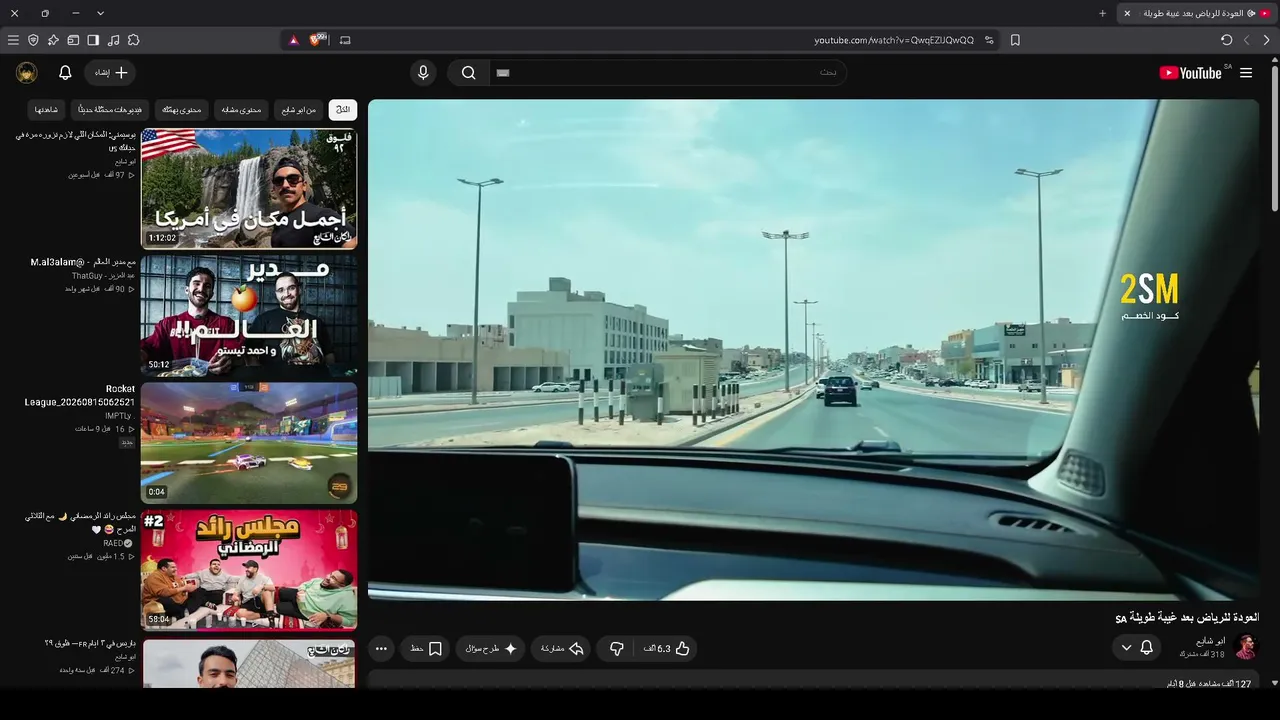This screenshot has height=720, width=1280.
Task: Click the cast/media icon in the address bar
Action: pyautogui.click(x=346, y=40)
